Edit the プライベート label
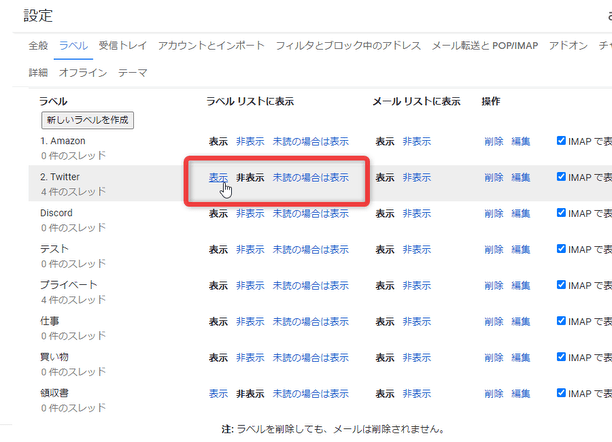The image size is (612, 442). (x=521, y=286)
